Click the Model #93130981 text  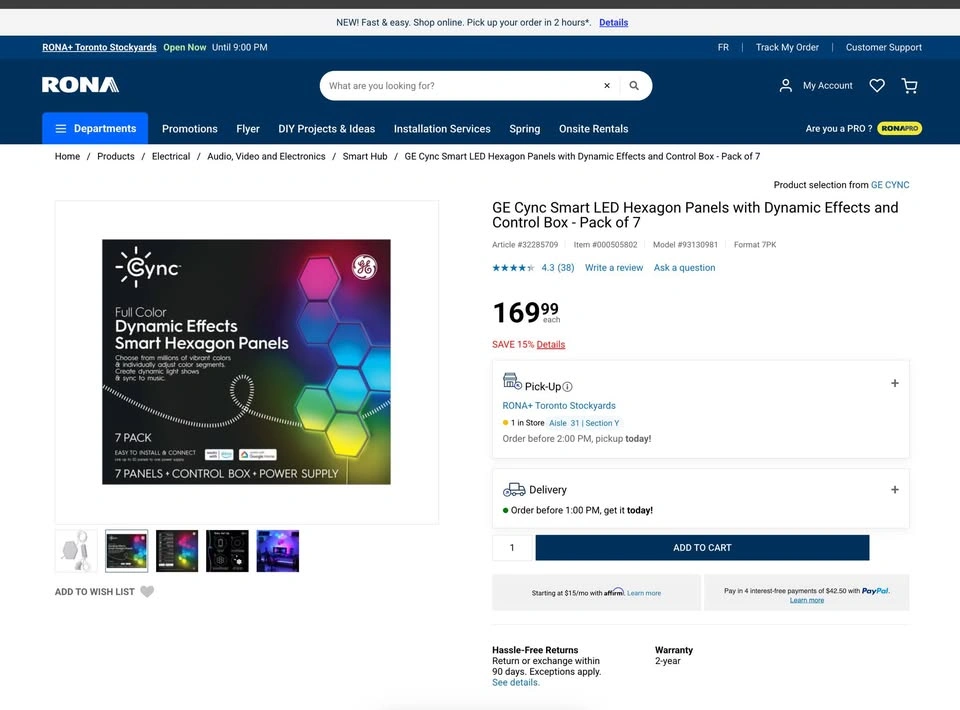click(x=685, y=245)
